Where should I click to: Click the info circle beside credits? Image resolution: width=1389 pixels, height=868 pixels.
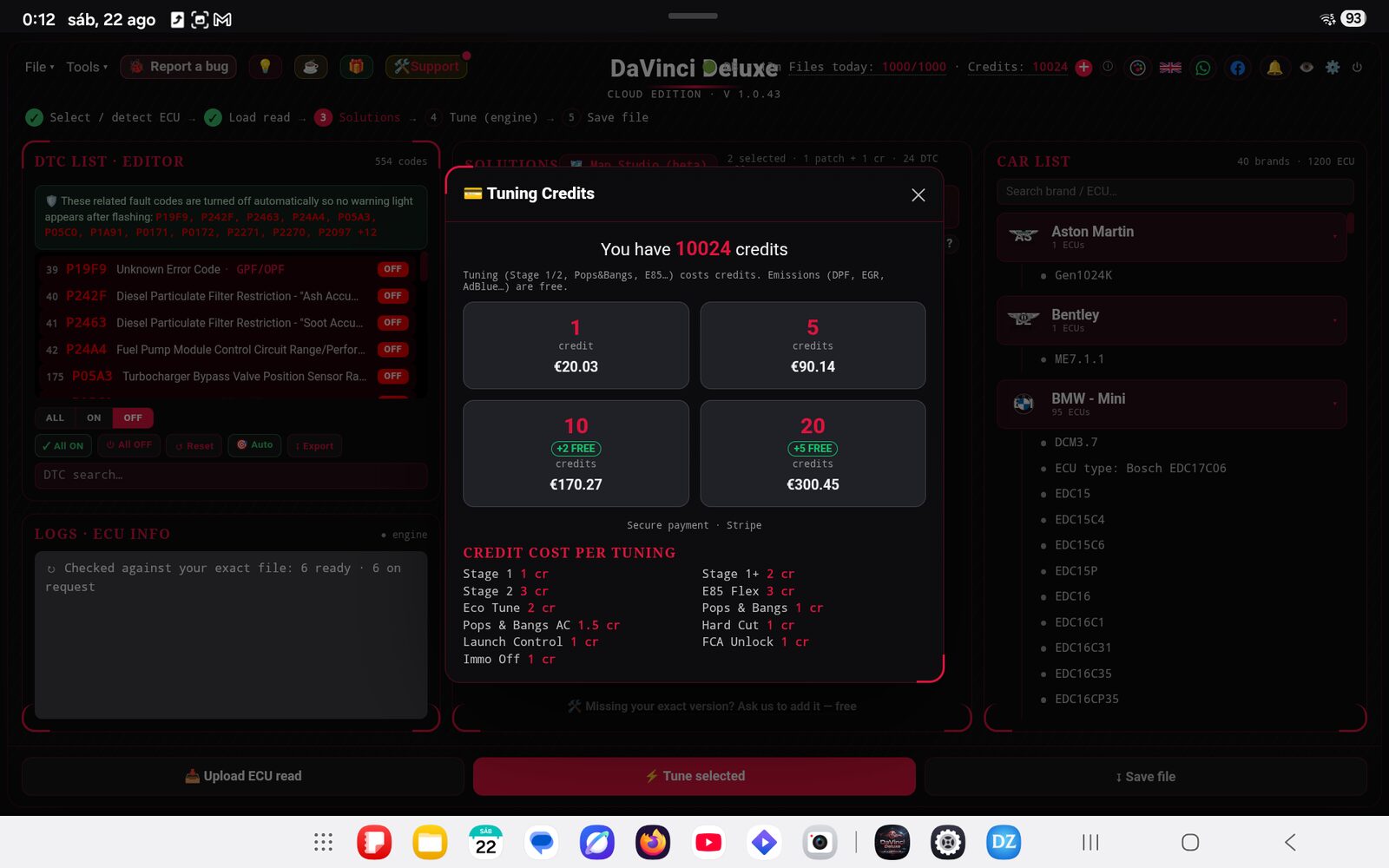coord(1108,67)
